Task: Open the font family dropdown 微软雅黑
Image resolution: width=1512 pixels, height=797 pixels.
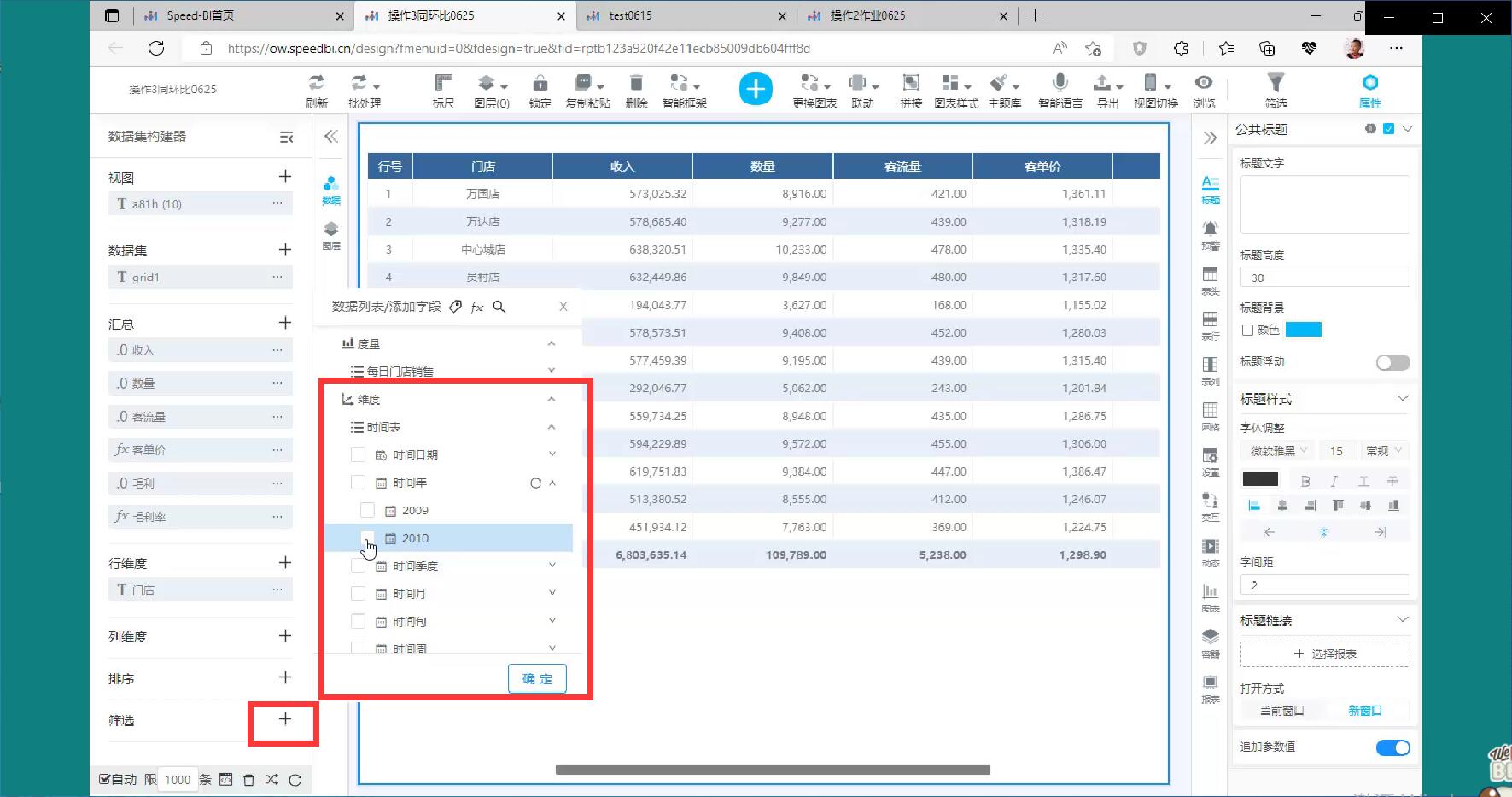Action: click(x=1279, y=450)
